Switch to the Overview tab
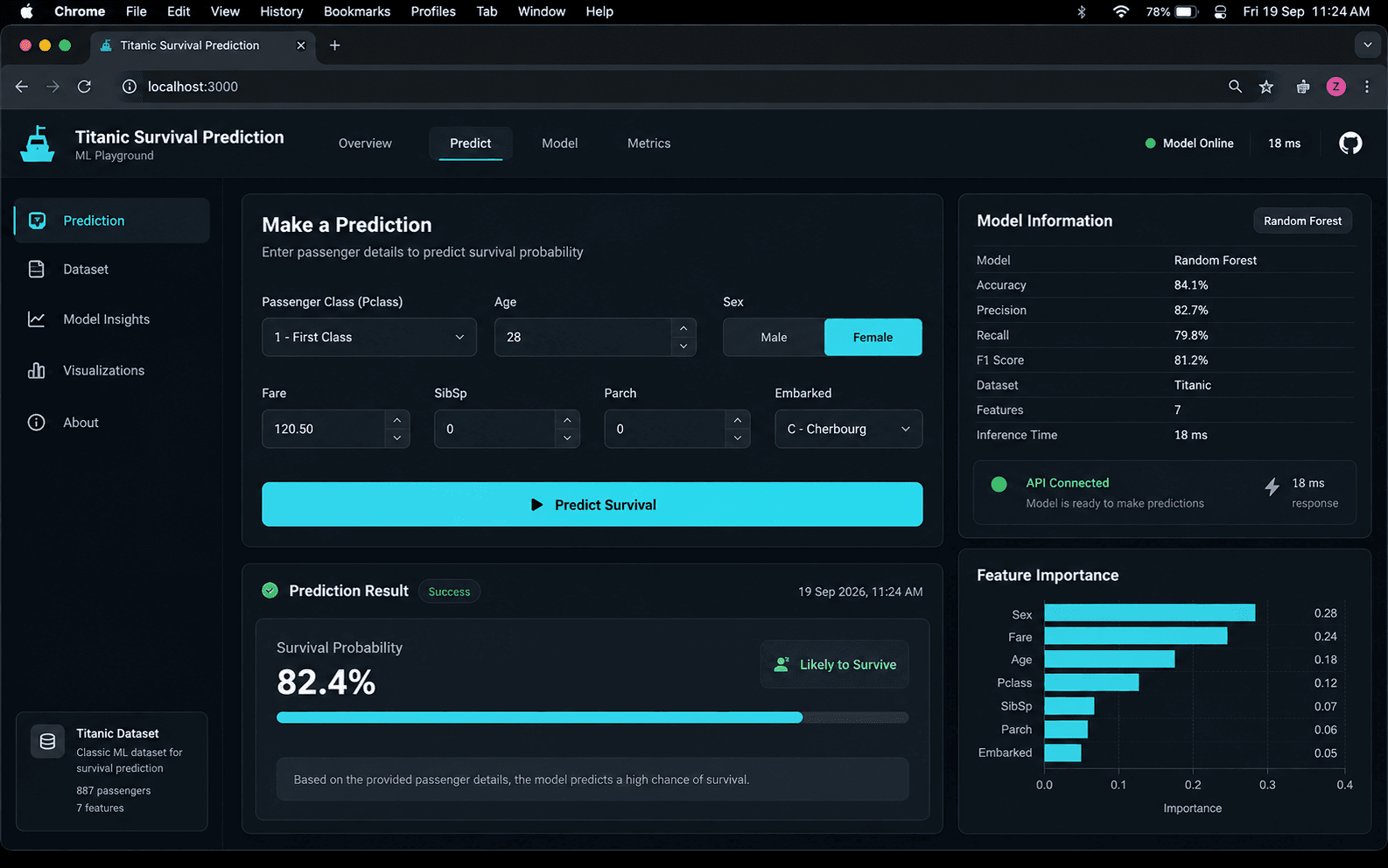The image size is (1388, 868). click(x=365, y=143)
